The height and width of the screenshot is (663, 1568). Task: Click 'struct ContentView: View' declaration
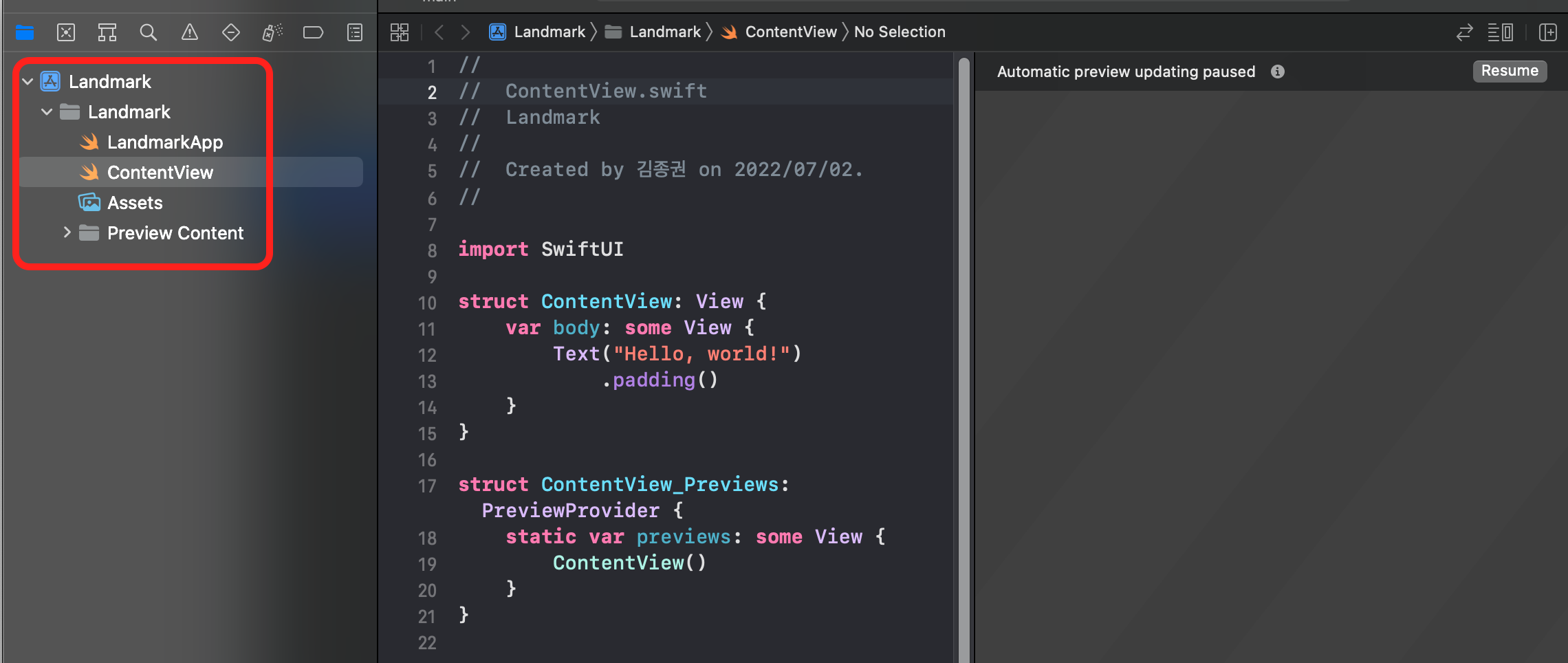(x=612, y=302)
